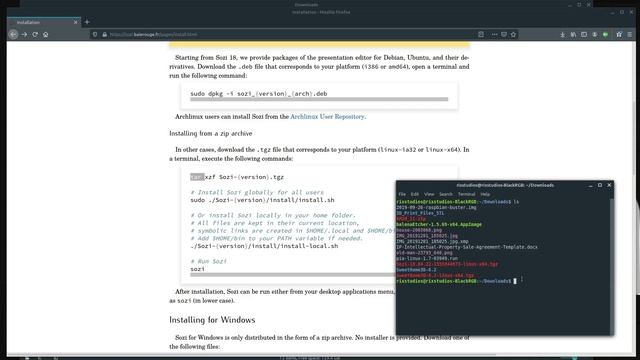Screen dimensions: 640x360
Task: Open the Firefox downloads arrow
Action: pos(562,35)
